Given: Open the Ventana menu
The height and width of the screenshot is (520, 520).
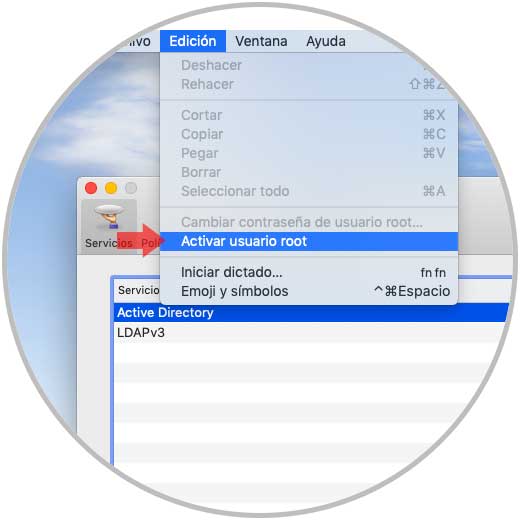Looking at the screenshot, I should [x=261, y=41].
